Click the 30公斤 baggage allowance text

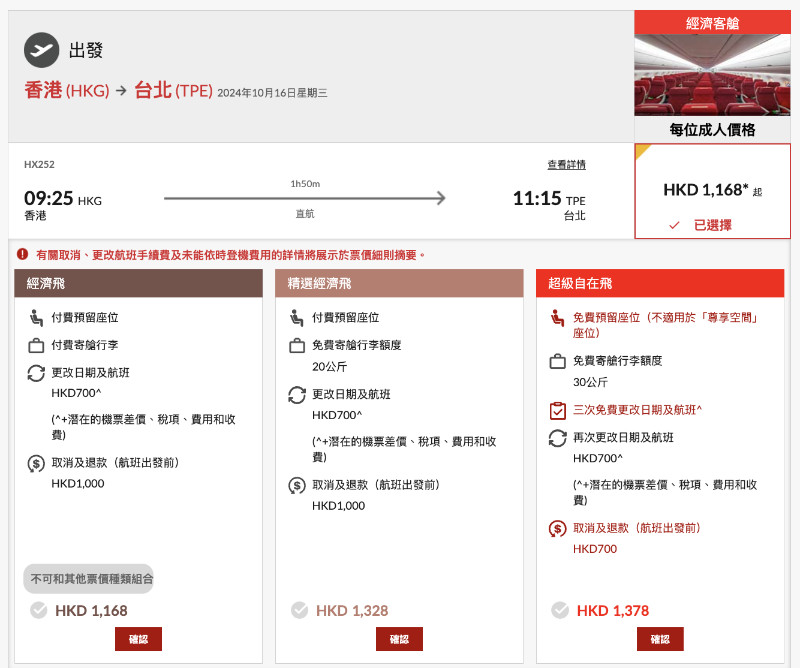coord(590,382)
